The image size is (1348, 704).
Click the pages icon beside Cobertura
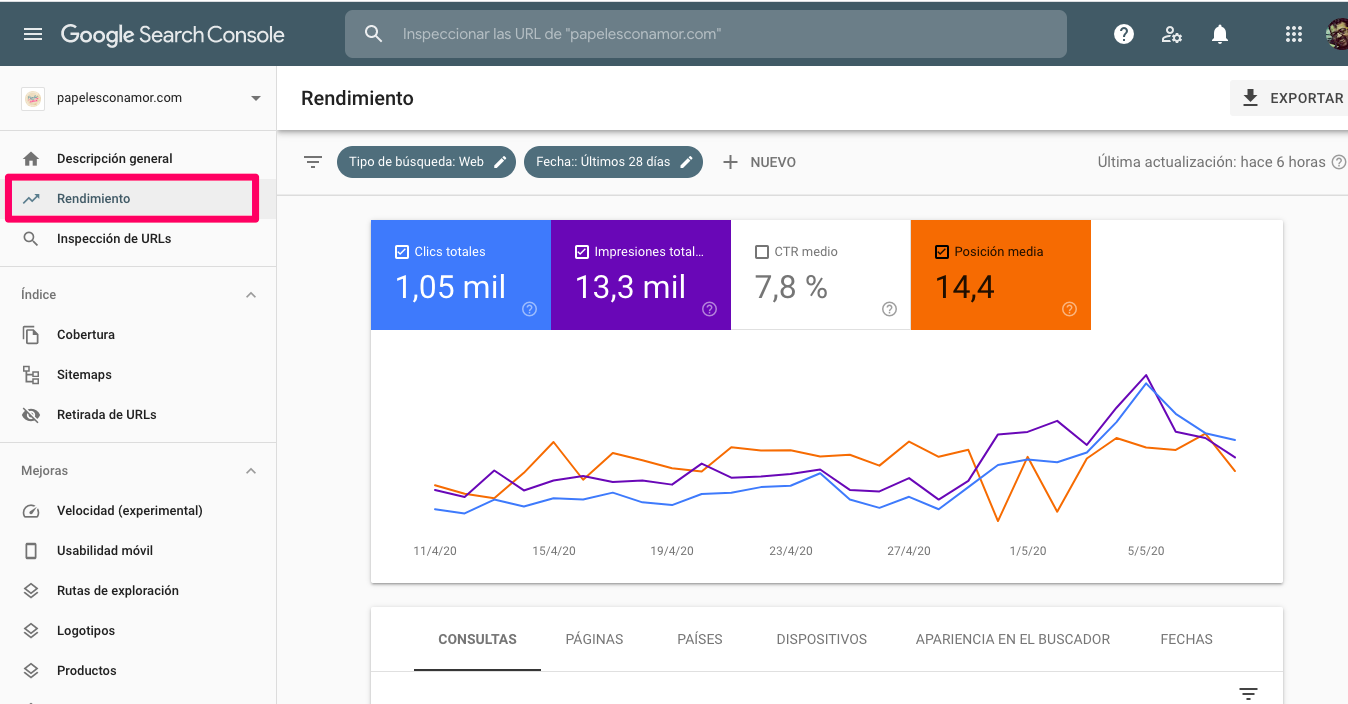click(x=31, y=335)
